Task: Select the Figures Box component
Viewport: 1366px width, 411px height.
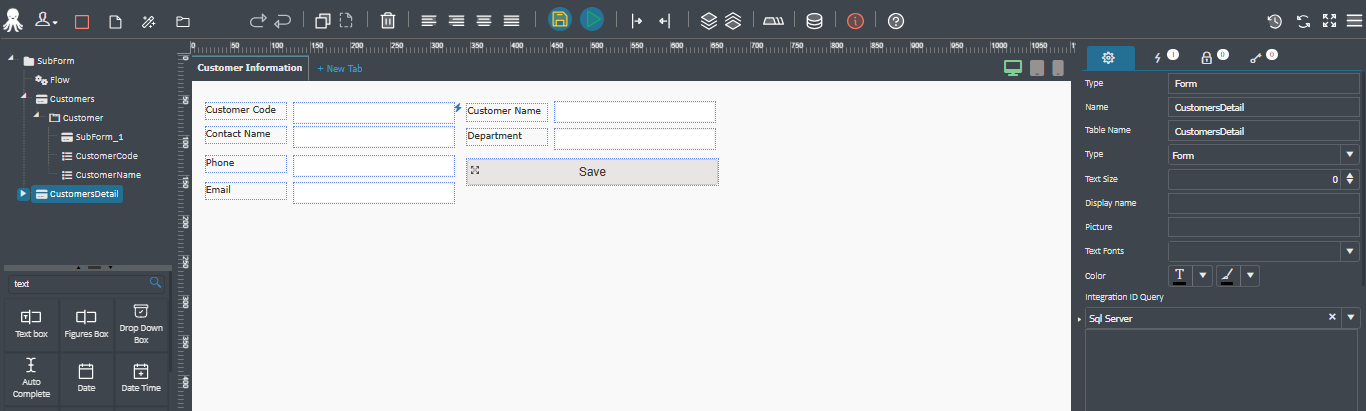Action: coord(86,324)
